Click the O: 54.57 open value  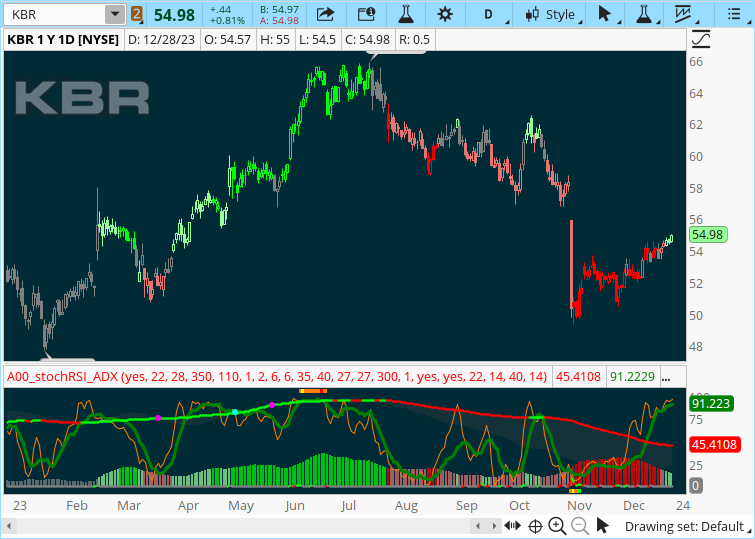click(x=227, y=39)
